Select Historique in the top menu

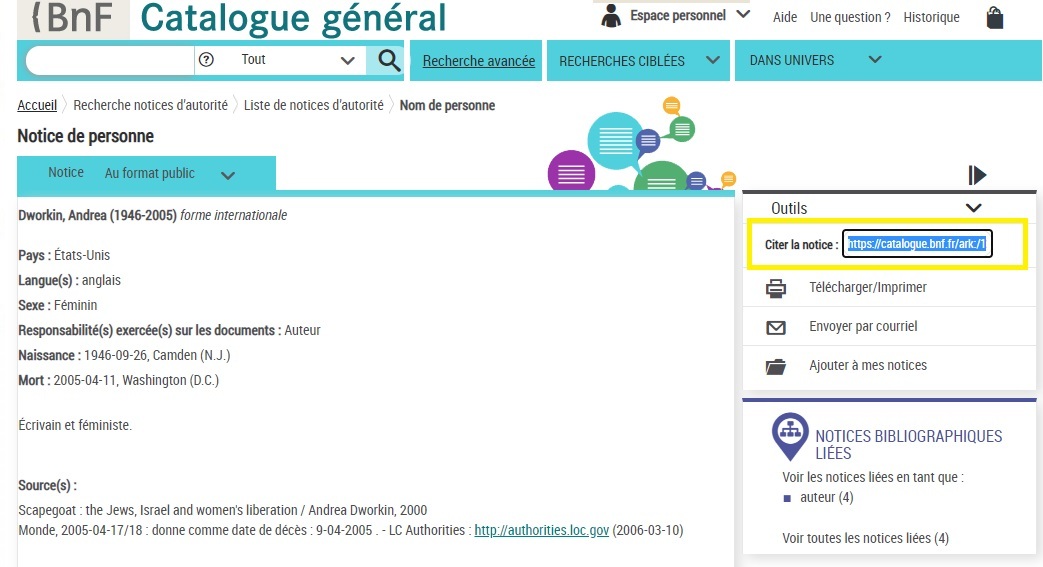[x=931, y=17]
